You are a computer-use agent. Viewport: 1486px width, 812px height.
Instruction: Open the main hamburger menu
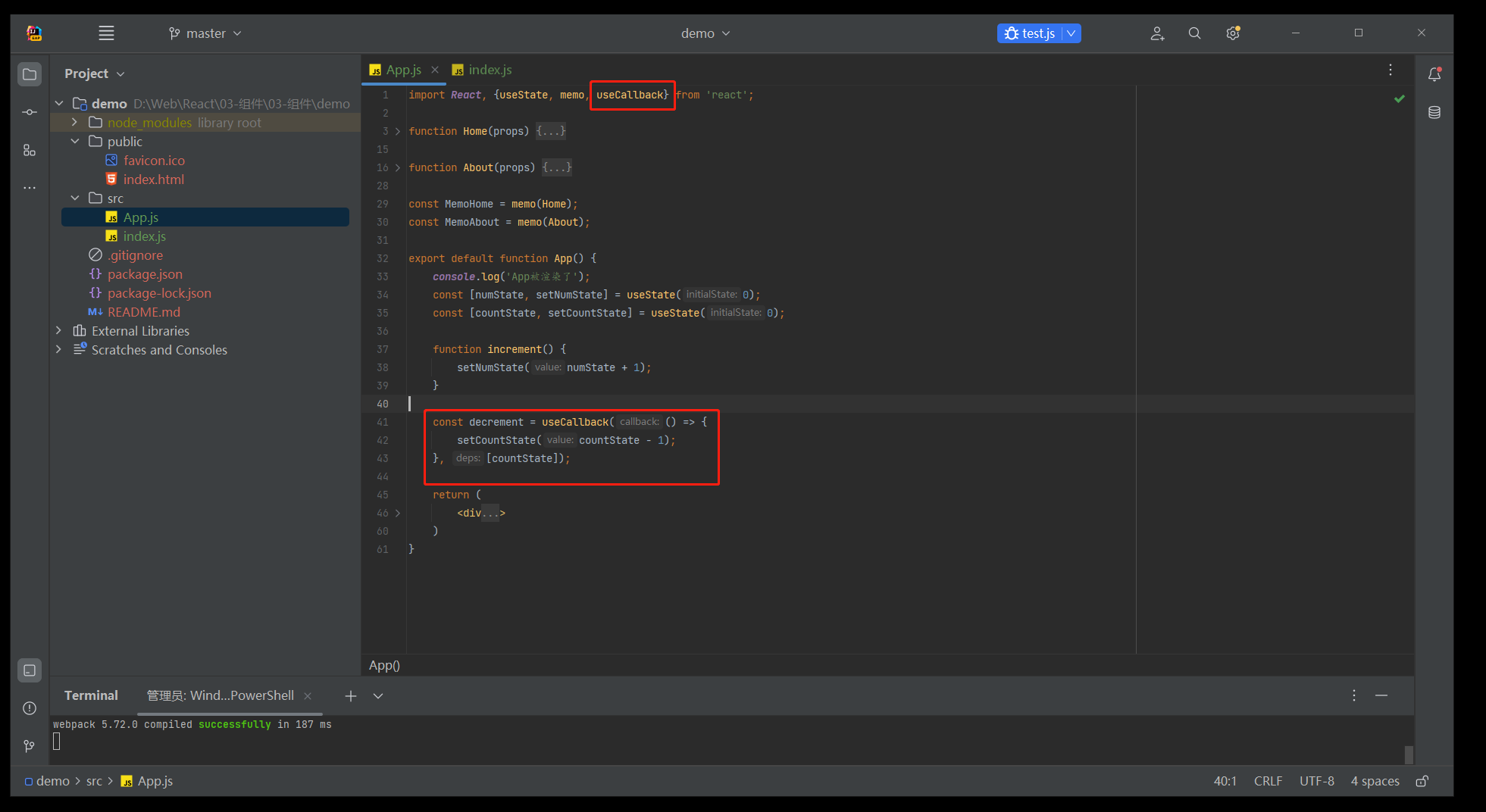coord(106,33)
